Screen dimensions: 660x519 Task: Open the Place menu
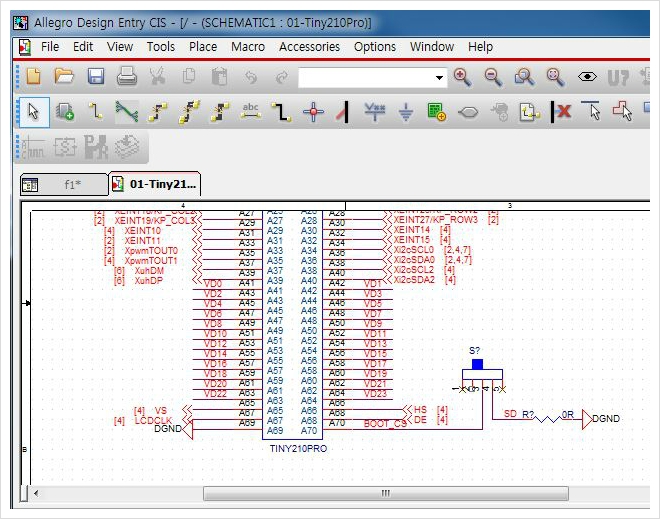203,47
